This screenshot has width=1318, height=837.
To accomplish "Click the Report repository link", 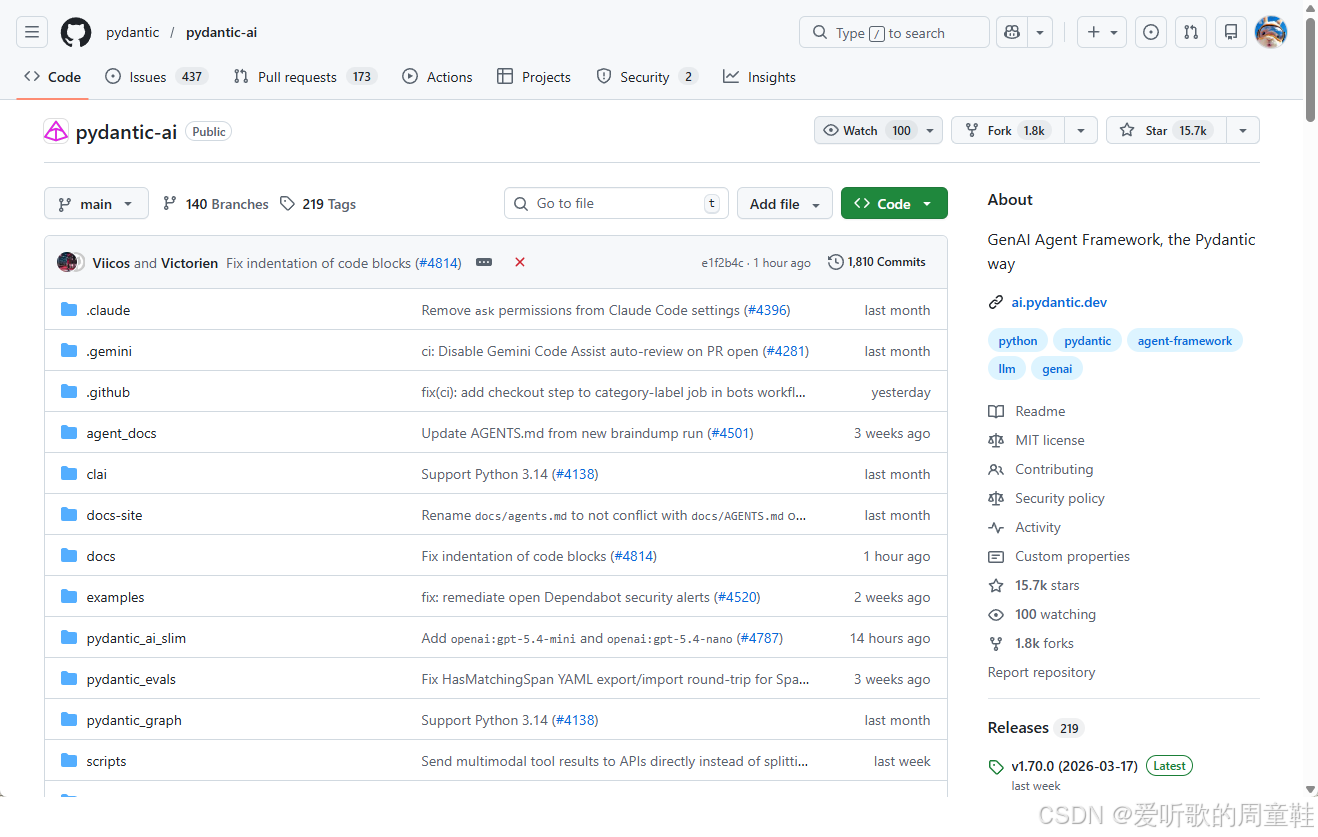I will point(1041,672).
